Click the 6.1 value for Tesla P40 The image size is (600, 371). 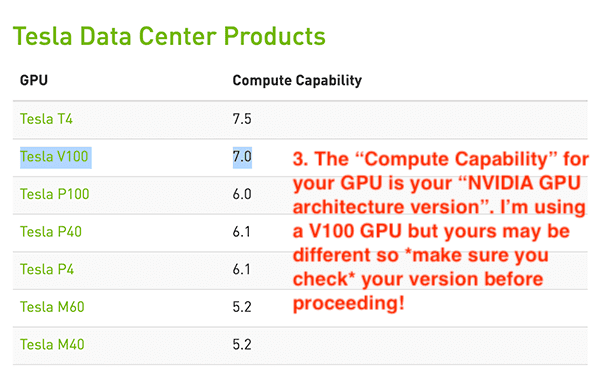(x=241, y=232)
